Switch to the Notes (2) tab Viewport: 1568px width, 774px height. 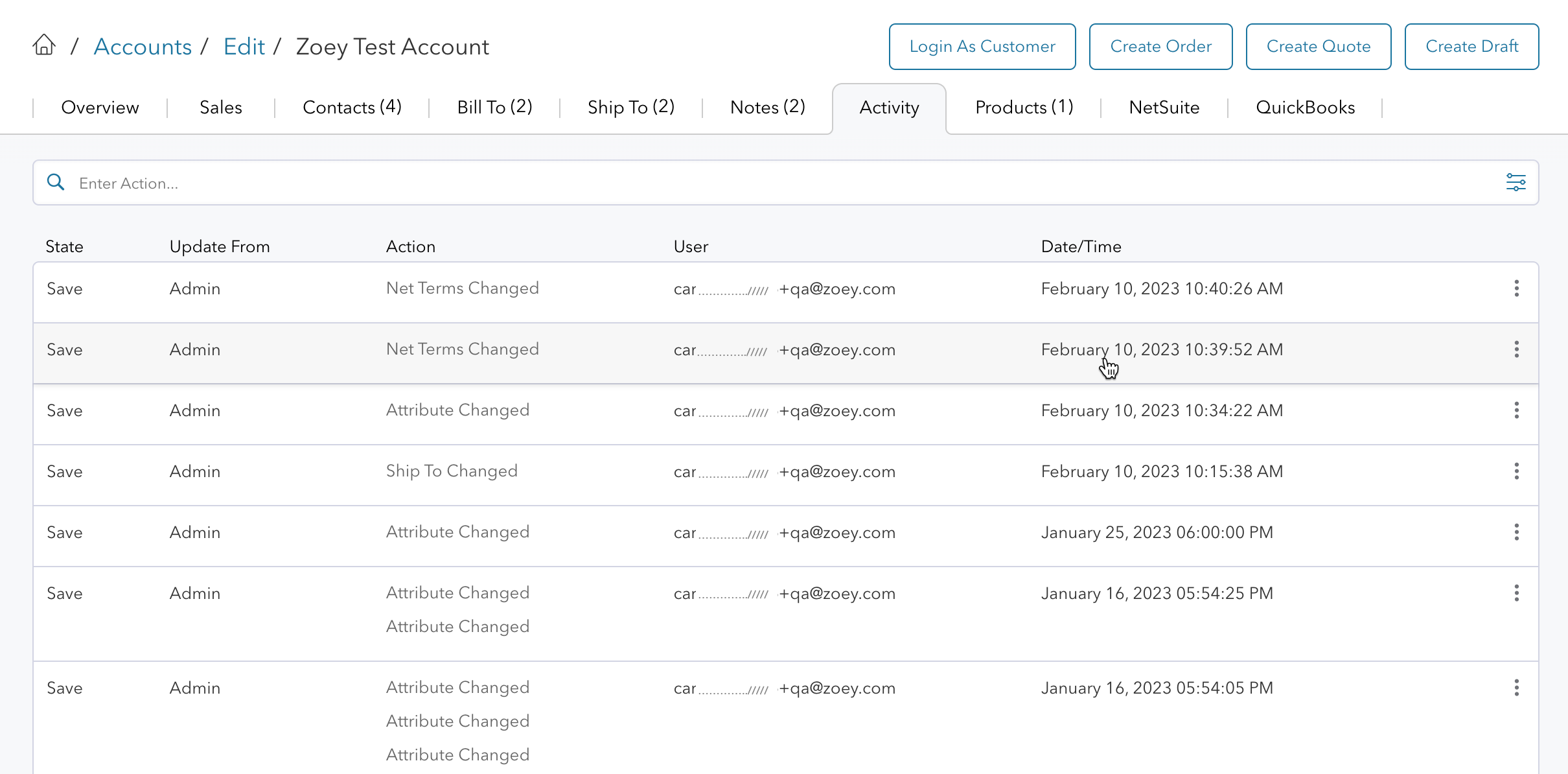pyautogui.click(x=767, y=108)
